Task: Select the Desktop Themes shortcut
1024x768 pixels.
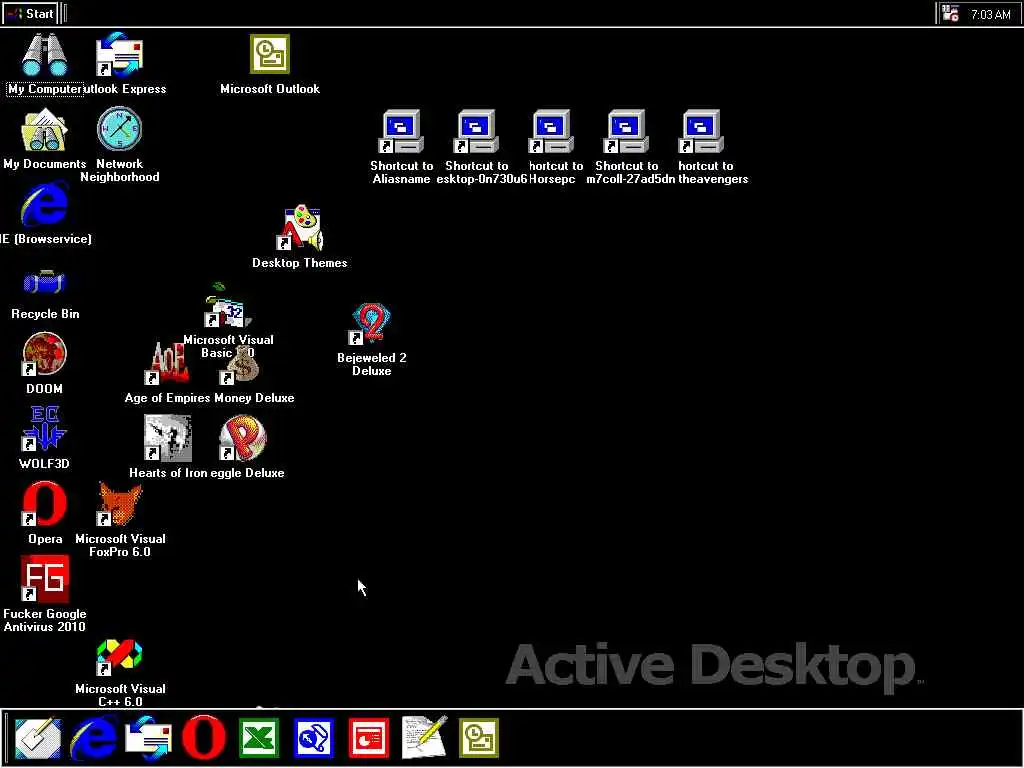Action: click(x=300, y=229)
